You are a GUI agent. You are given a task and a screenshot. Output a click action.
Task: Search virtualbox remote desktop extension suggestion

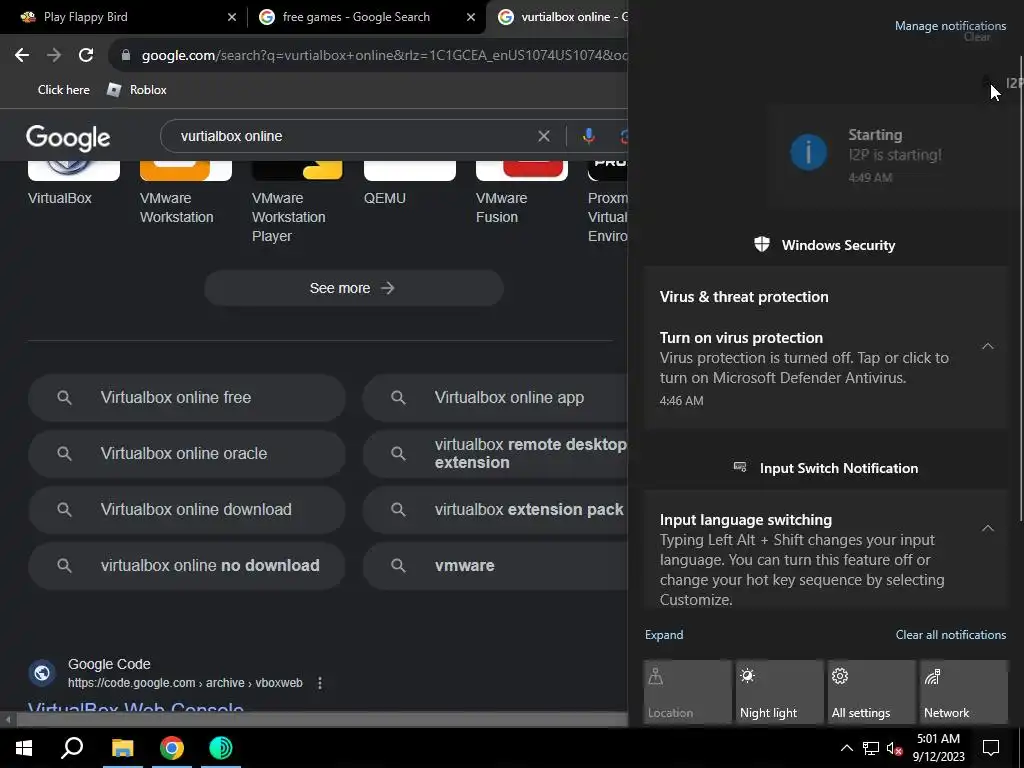(x=496, y=453)
